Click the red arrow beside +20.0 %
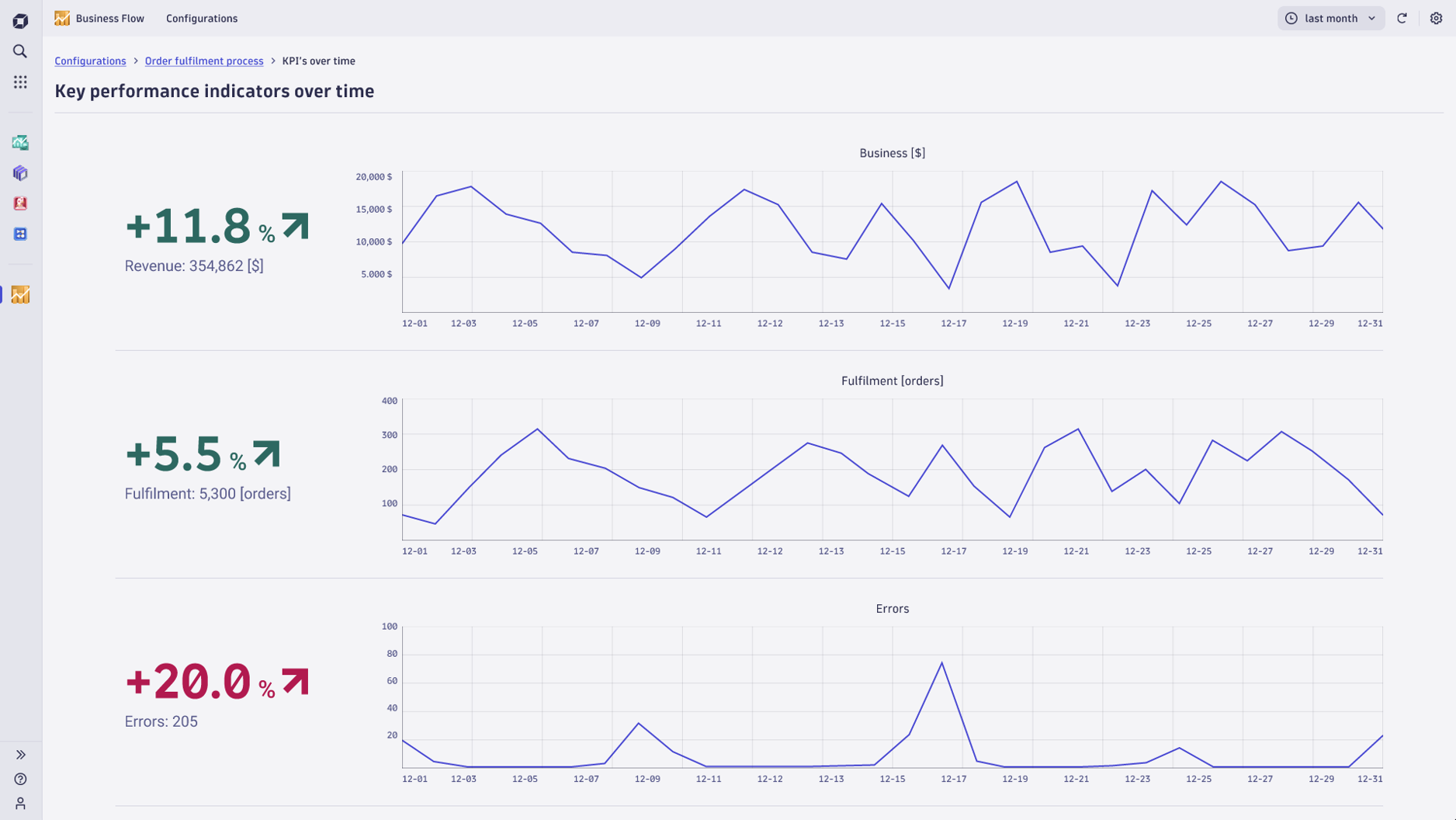Image resolution: width=1456 pixels, height=820 pixels. [295, 681]
